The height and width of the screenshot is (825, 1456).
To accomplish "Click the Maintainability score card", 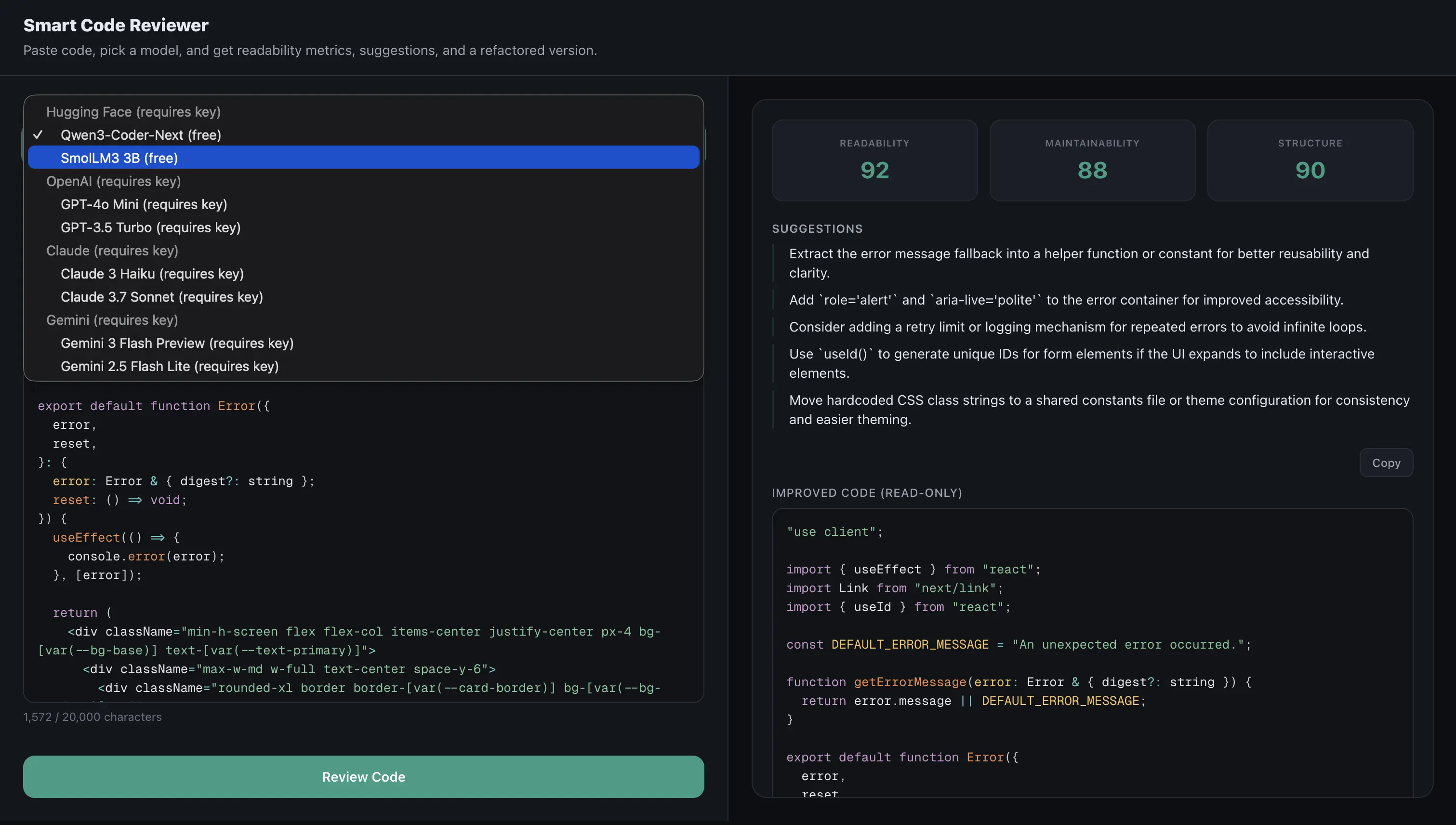I will [x=1092, y=160].
